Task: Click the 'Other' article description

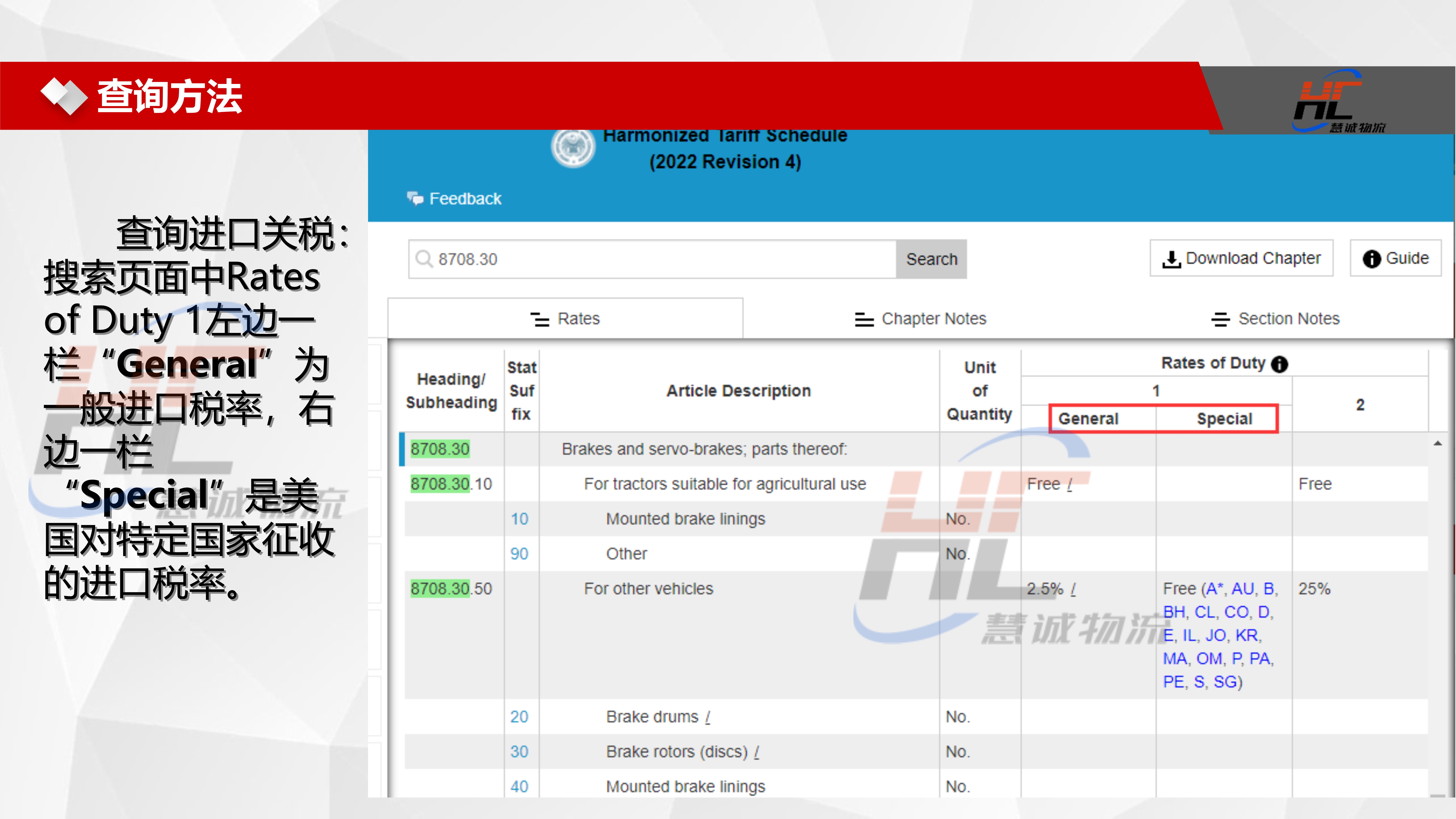Action: [626, 553]
